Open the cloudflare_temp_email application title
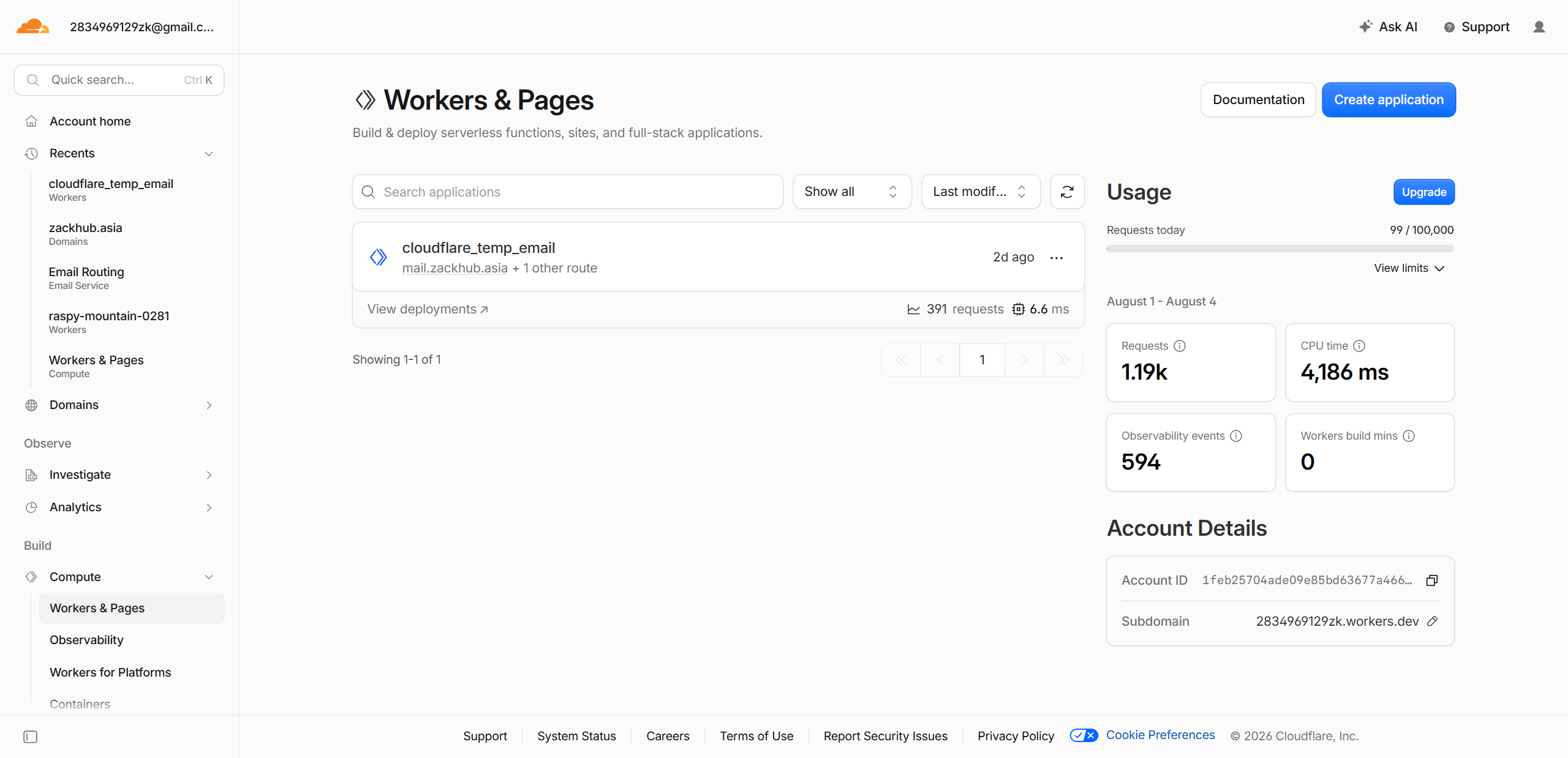This screenshot has height=758, width=1568. pyautogui.click(x=478, y=248)
